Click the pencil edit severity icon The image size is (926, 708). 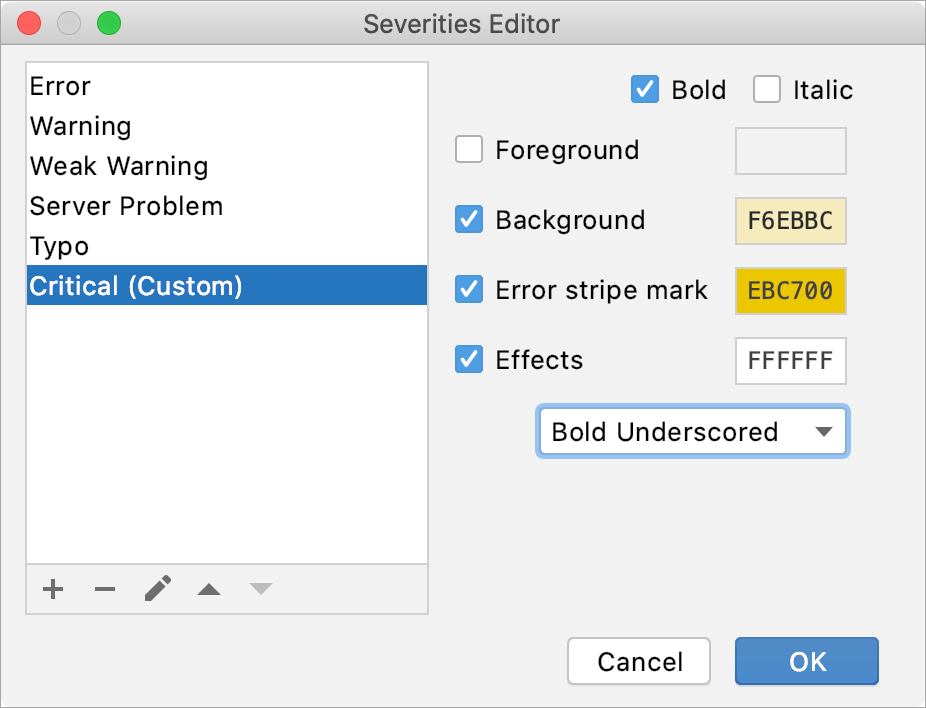pyautogui.click(x=157, y=589)
